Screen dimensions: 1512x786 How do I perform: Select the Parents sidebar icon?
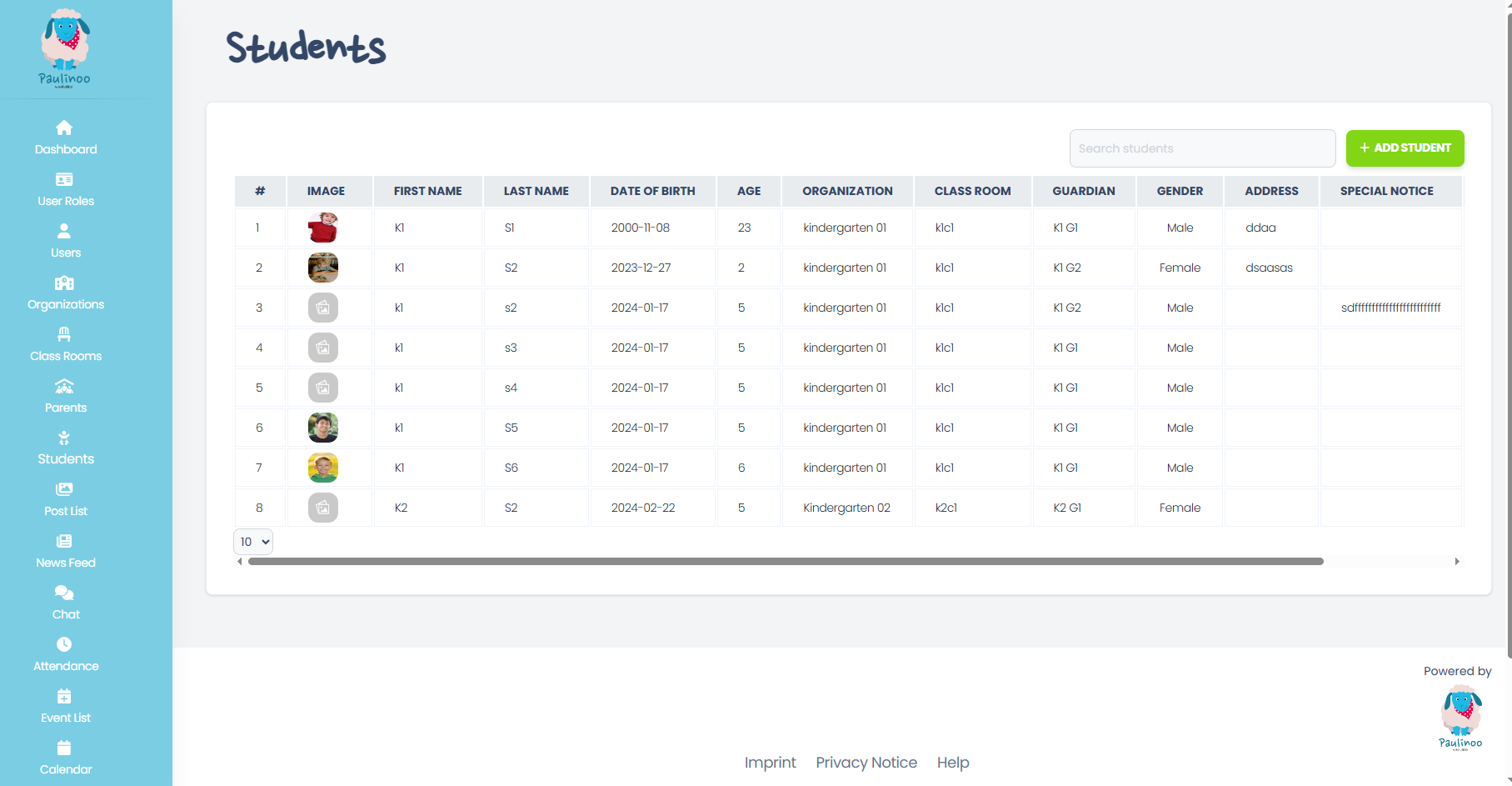click(65, 396)
